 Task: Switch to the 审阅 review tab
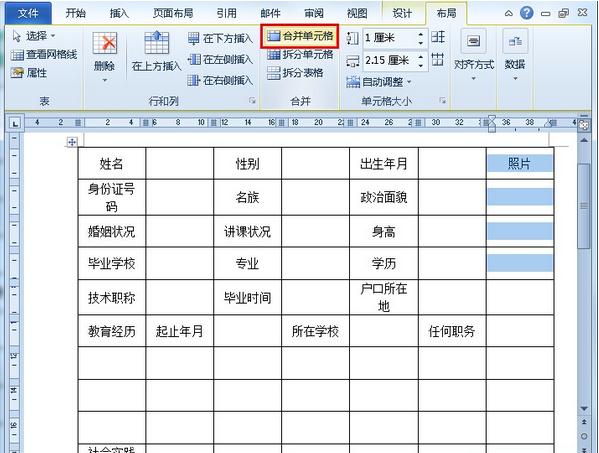[x=314, y=13]
